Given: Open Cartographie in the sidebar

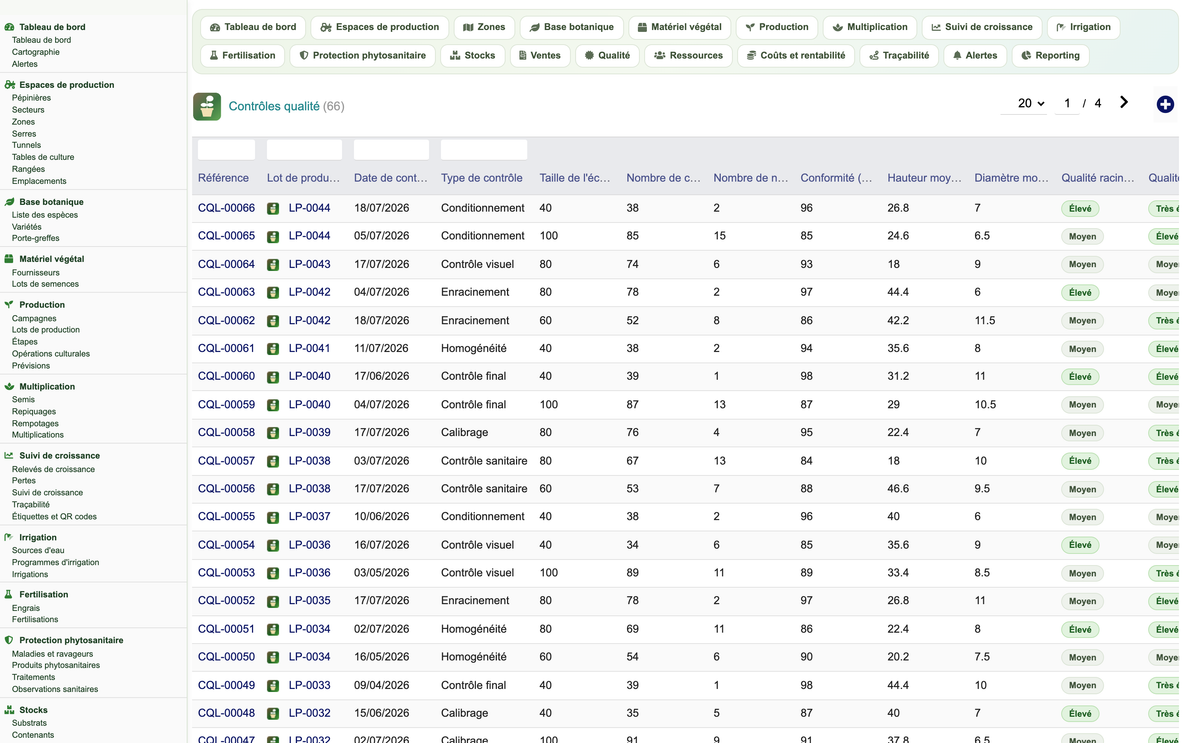Looking at the screenshot, I should (x=36, y=52).
